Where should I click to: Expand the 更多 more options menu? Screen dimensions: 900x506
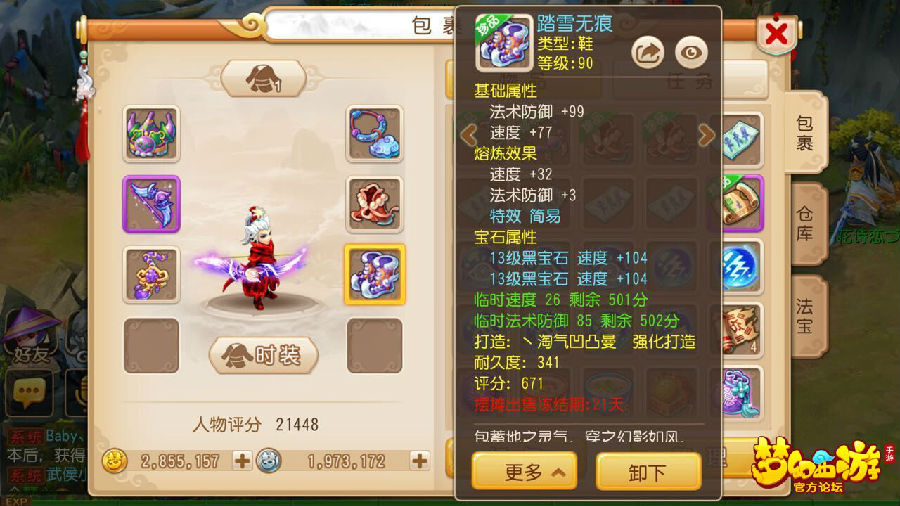coord(525,472)
